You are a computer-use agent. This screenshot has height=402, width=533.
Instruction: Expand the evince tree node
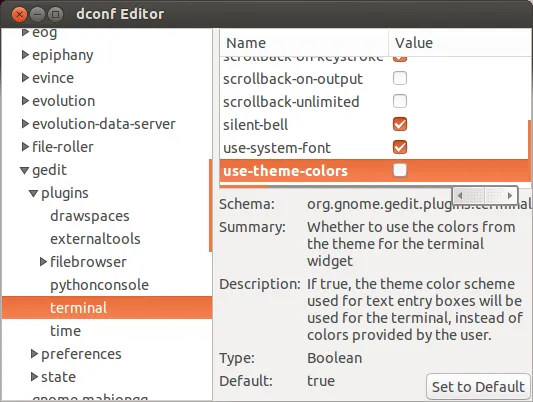[x=25, y=78]
